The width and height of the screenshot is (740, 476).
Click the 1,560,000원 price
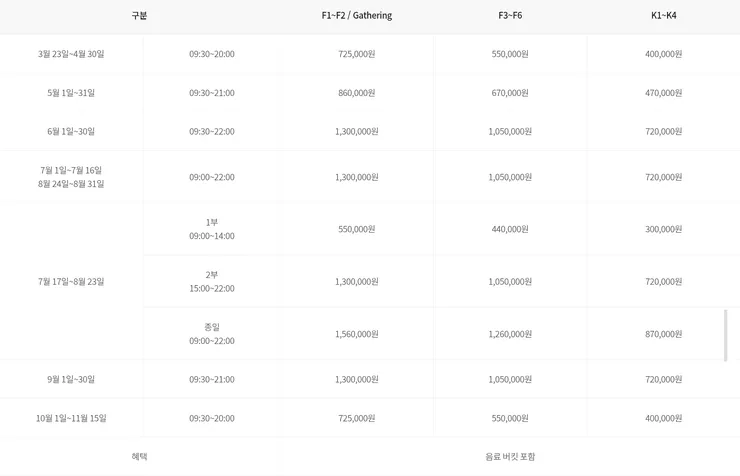(357, 334)
